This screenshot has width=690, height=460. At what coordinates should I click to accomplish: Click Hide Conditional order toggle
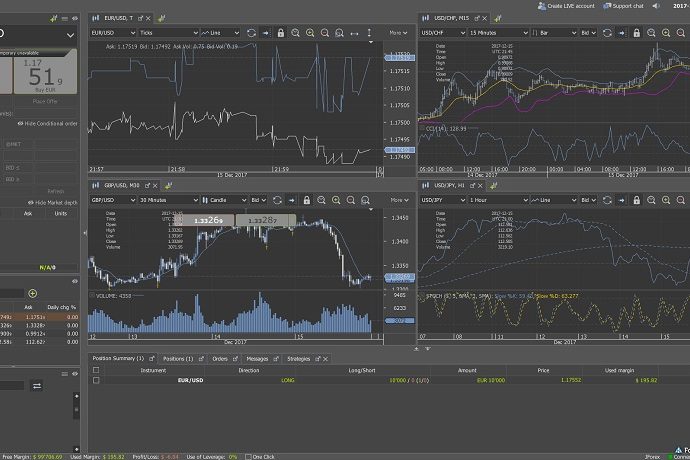pos(48,124)
